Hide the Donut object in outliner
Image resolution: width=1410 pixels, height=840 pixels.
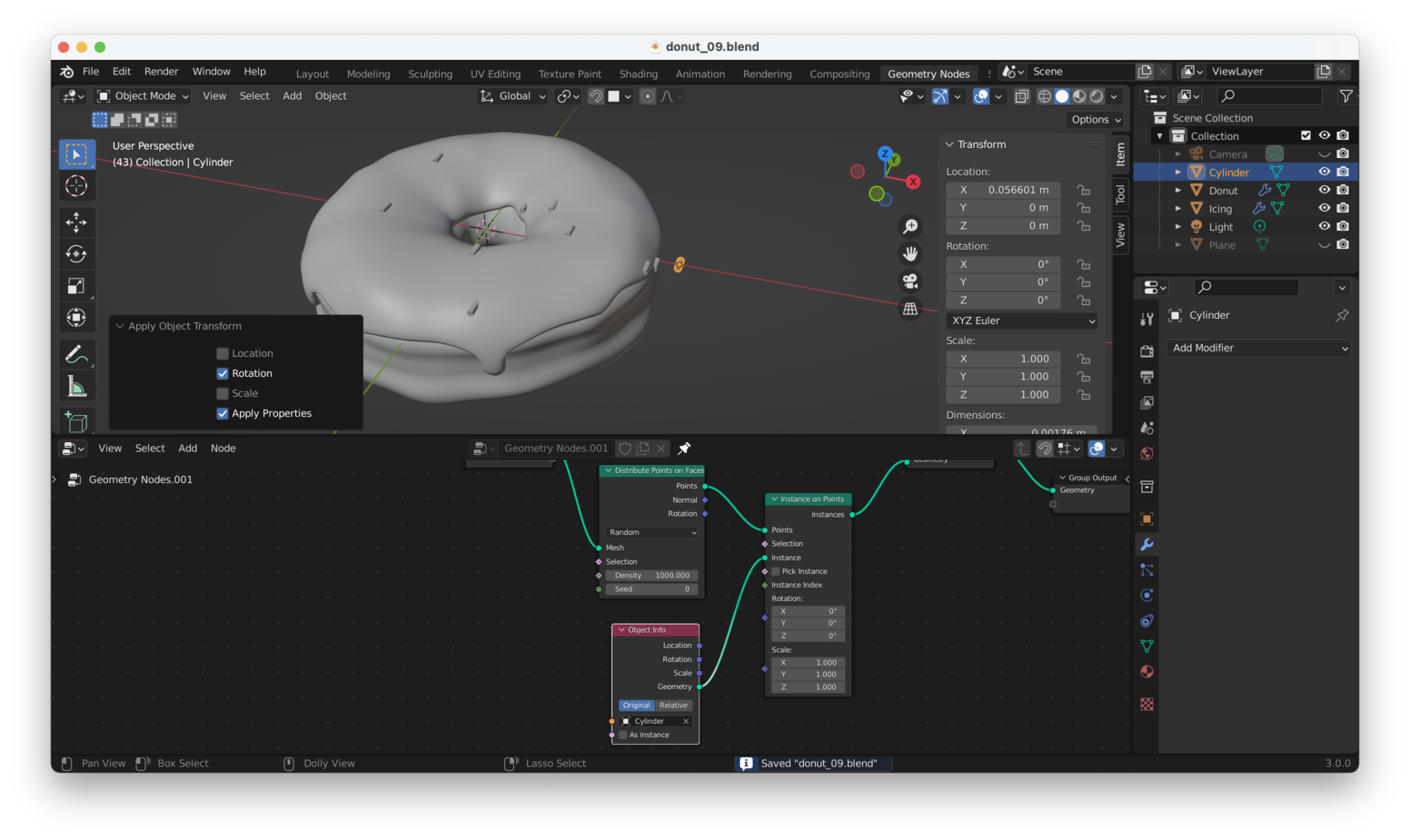coord(1324,190)
